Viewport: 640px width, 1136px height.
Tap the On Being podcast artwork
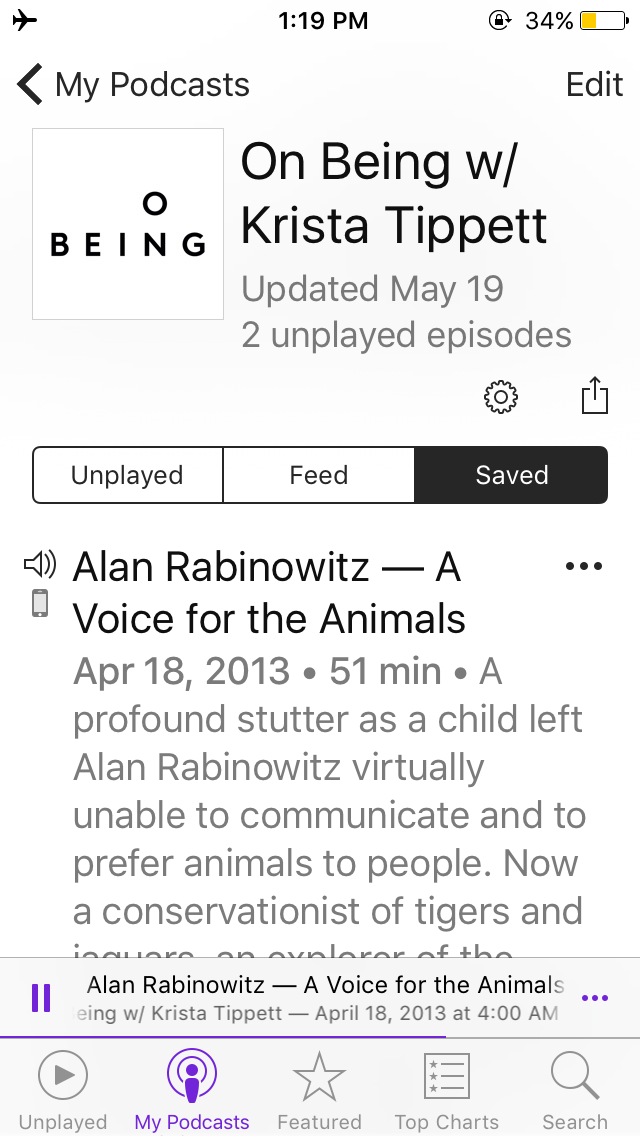[x=128, y=224]
